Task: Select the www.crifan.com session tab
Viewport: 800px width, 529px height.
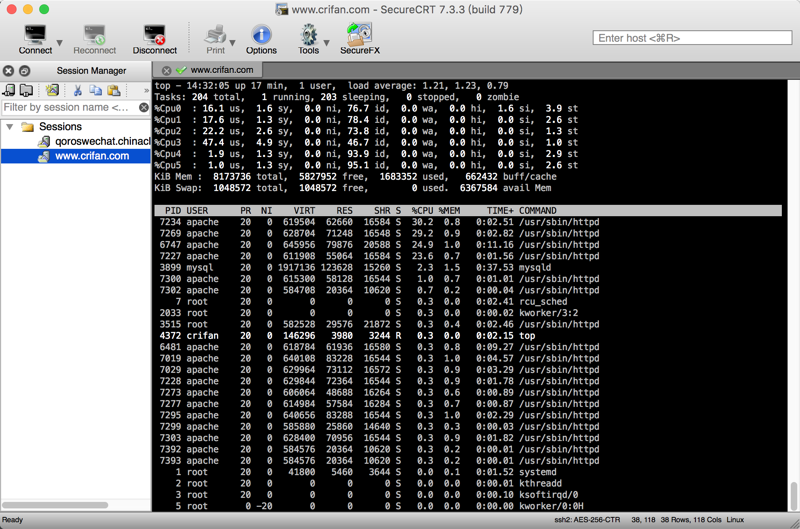Action: [208, 70]
